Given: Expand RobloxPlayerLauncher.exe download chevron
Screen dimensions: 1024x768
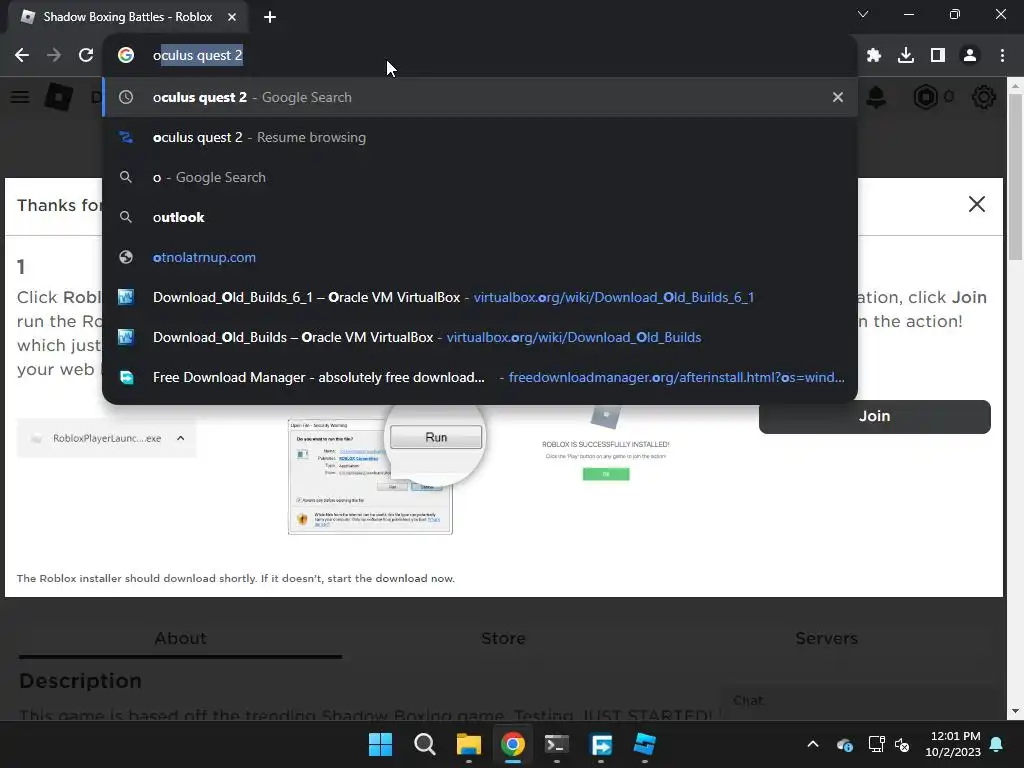Looking at the screenshot, I should tap(181, 438).
